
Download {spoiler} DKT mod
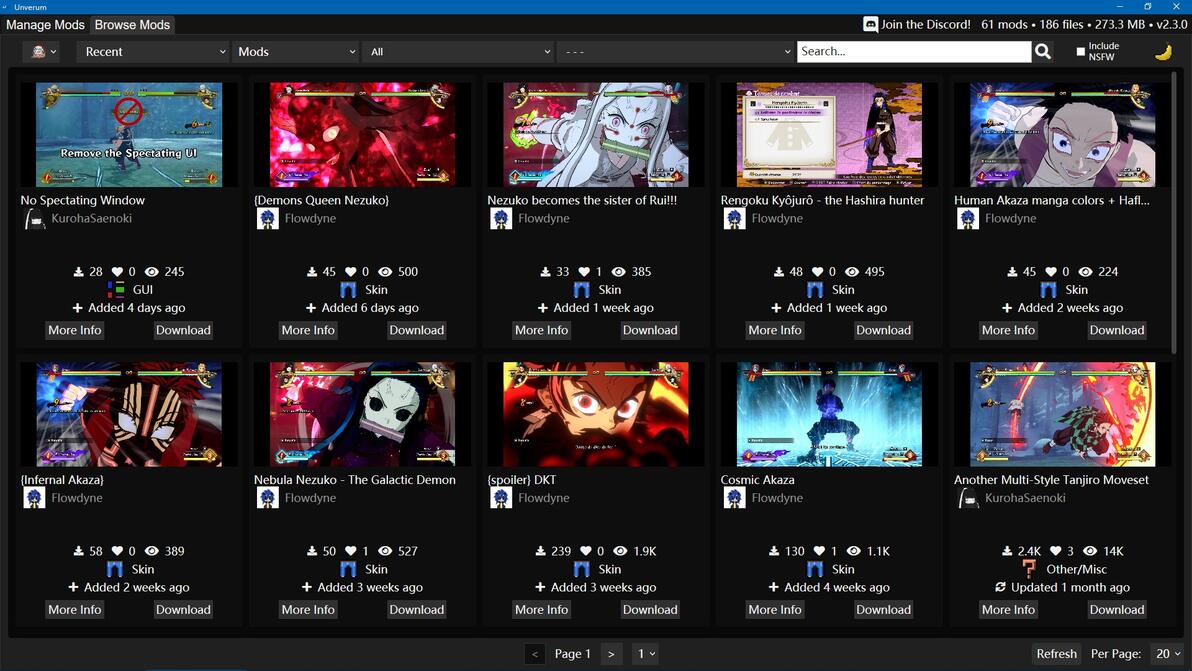click(x=650, y=609)
